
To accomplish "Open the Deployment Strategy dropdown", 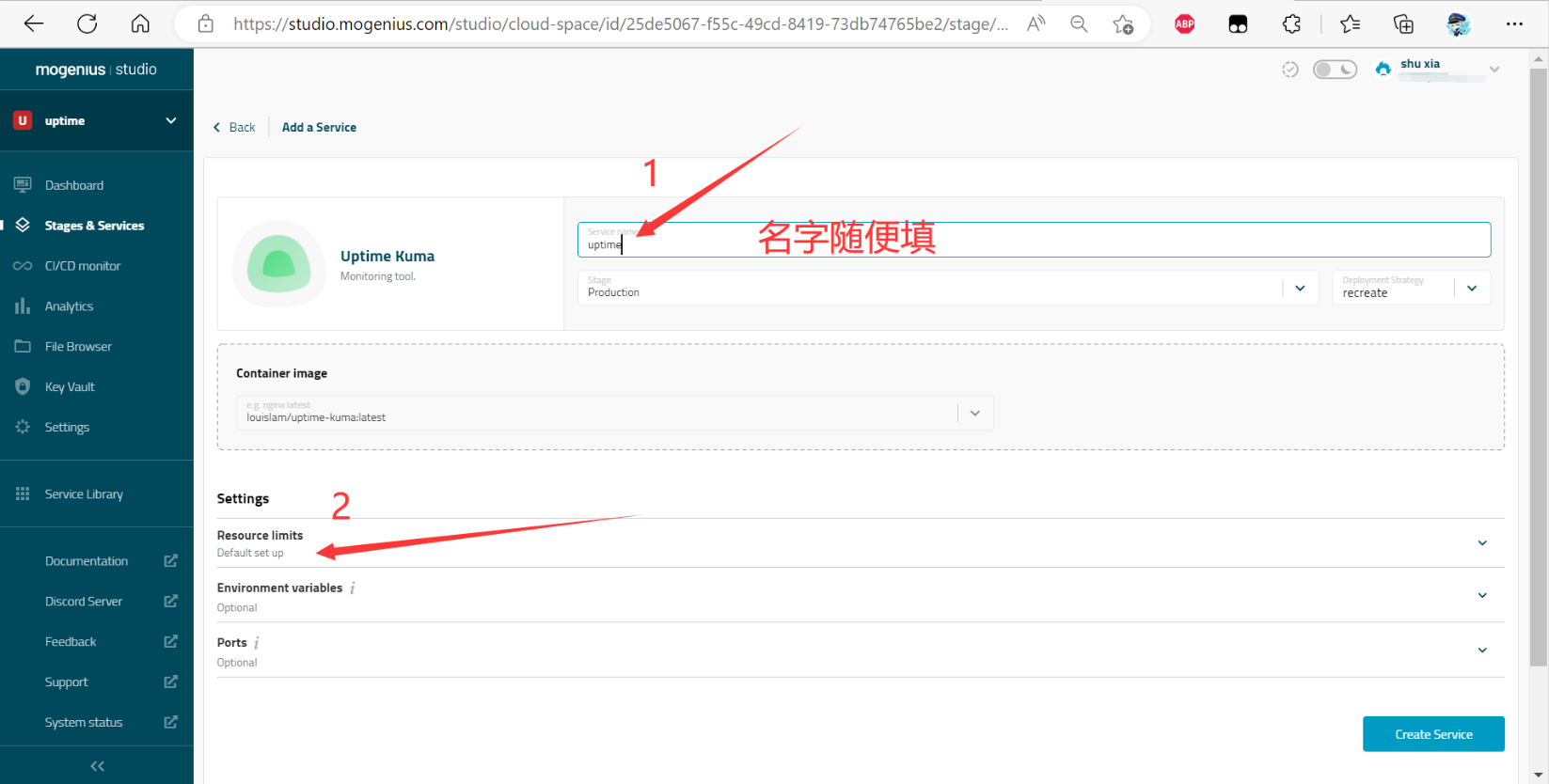I will (1472, 289).
